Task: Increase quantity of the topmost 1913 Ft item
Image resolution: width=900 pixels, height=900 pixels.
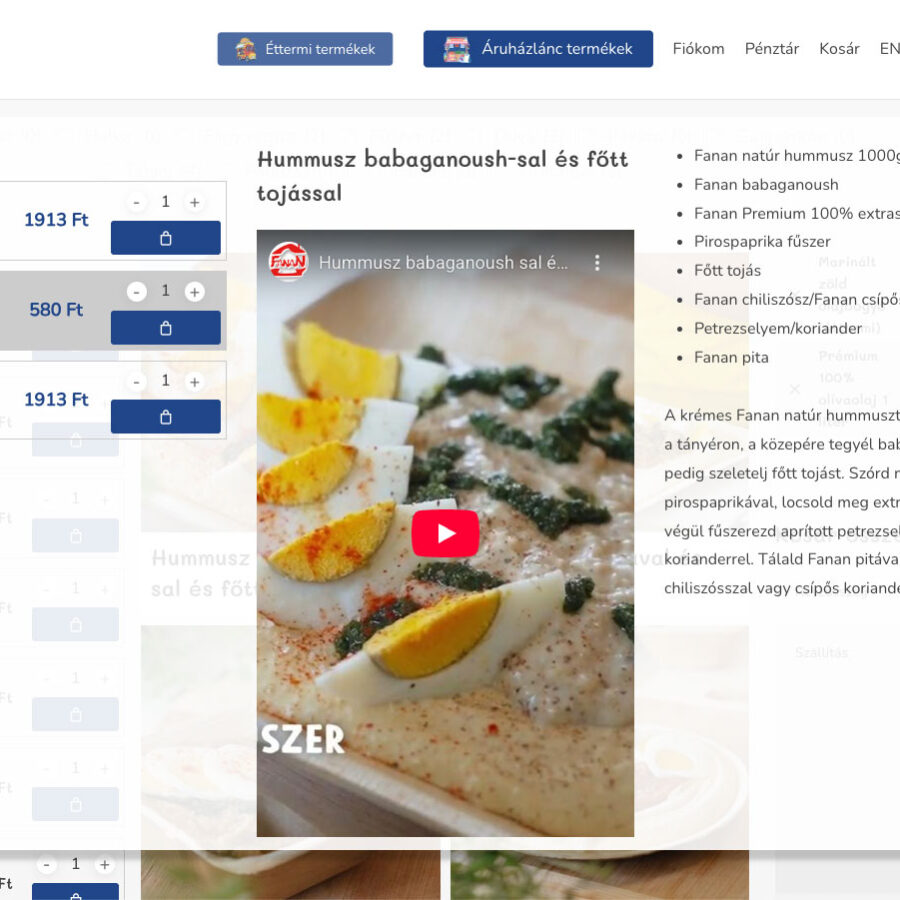Action: click(x=194, y=202)
